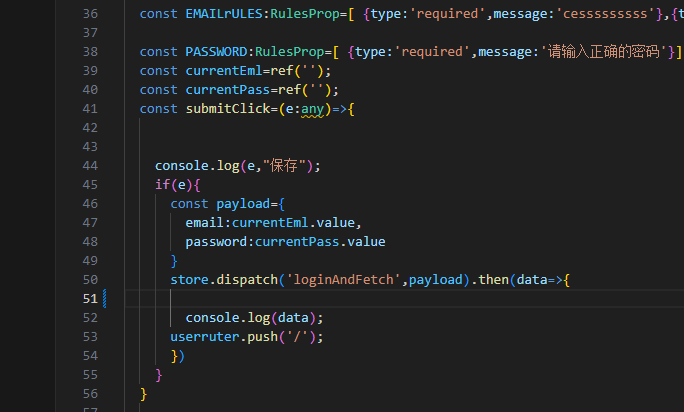Click payload declaration on line 46
This screenshot has height=412, width=684.
243,203
